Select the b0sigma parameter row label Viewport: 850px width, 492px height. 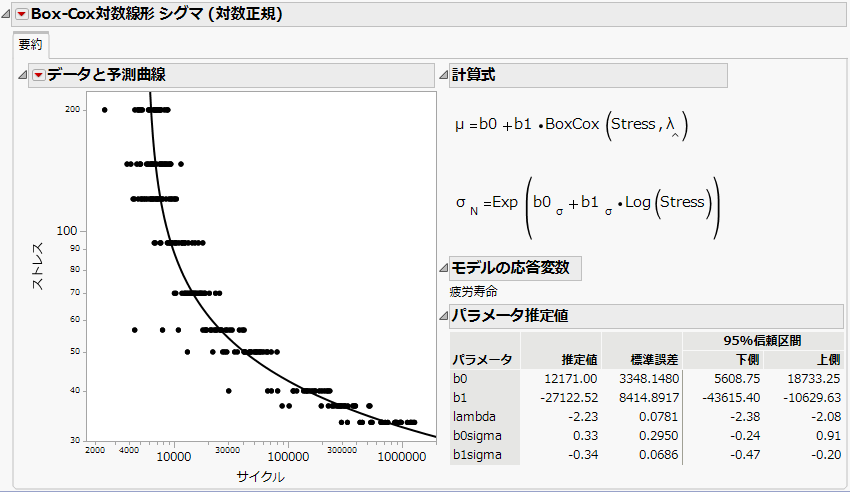pyautogui.click(x=477, y=436)
